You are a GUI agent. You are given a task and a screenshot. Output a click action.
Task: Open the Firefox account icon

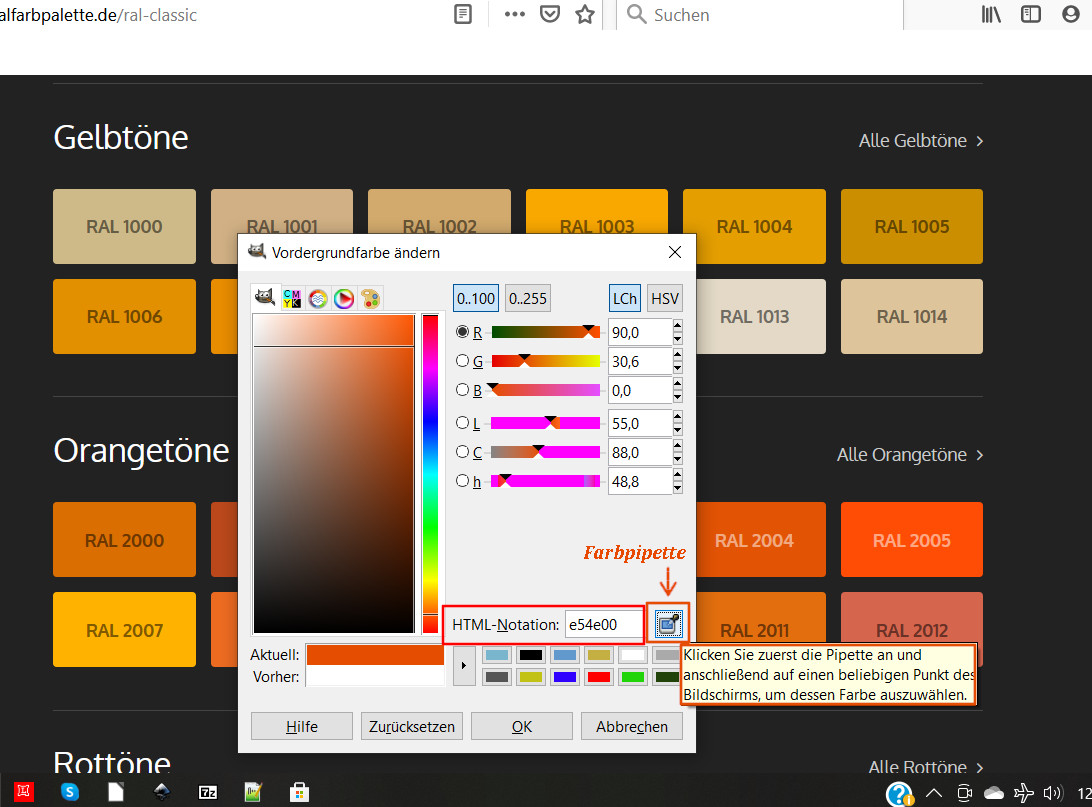[x=1070, y=15]
